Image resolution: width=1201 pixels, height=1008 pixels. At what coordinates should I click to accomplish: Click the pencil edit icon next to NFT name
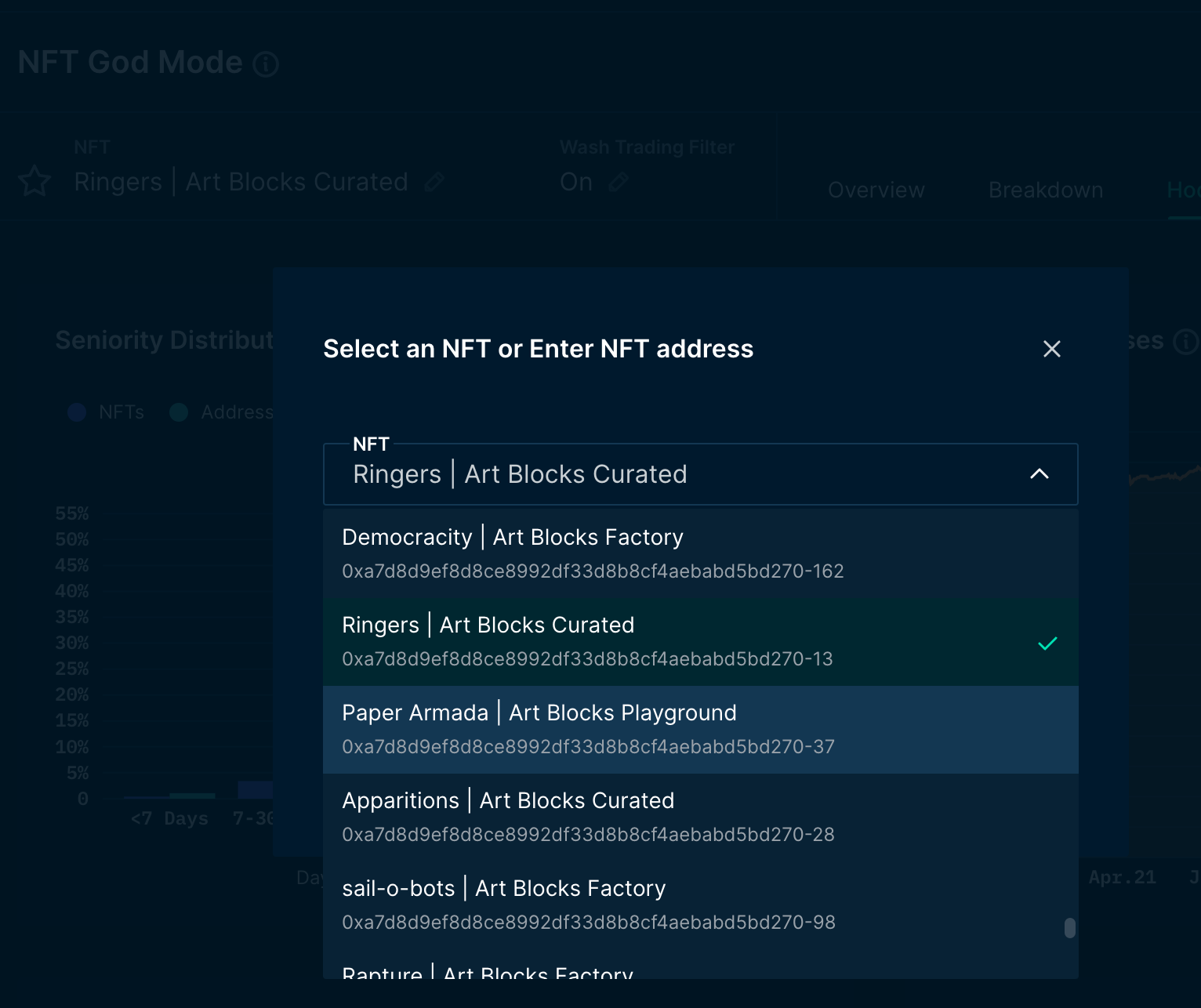[x=434, y=183]
